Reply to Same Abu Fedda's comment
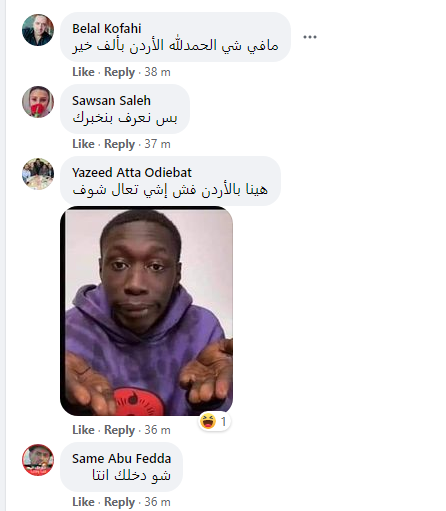Viewport: 446px width, 511px height. pyautogui.click(x=119, y=502)
